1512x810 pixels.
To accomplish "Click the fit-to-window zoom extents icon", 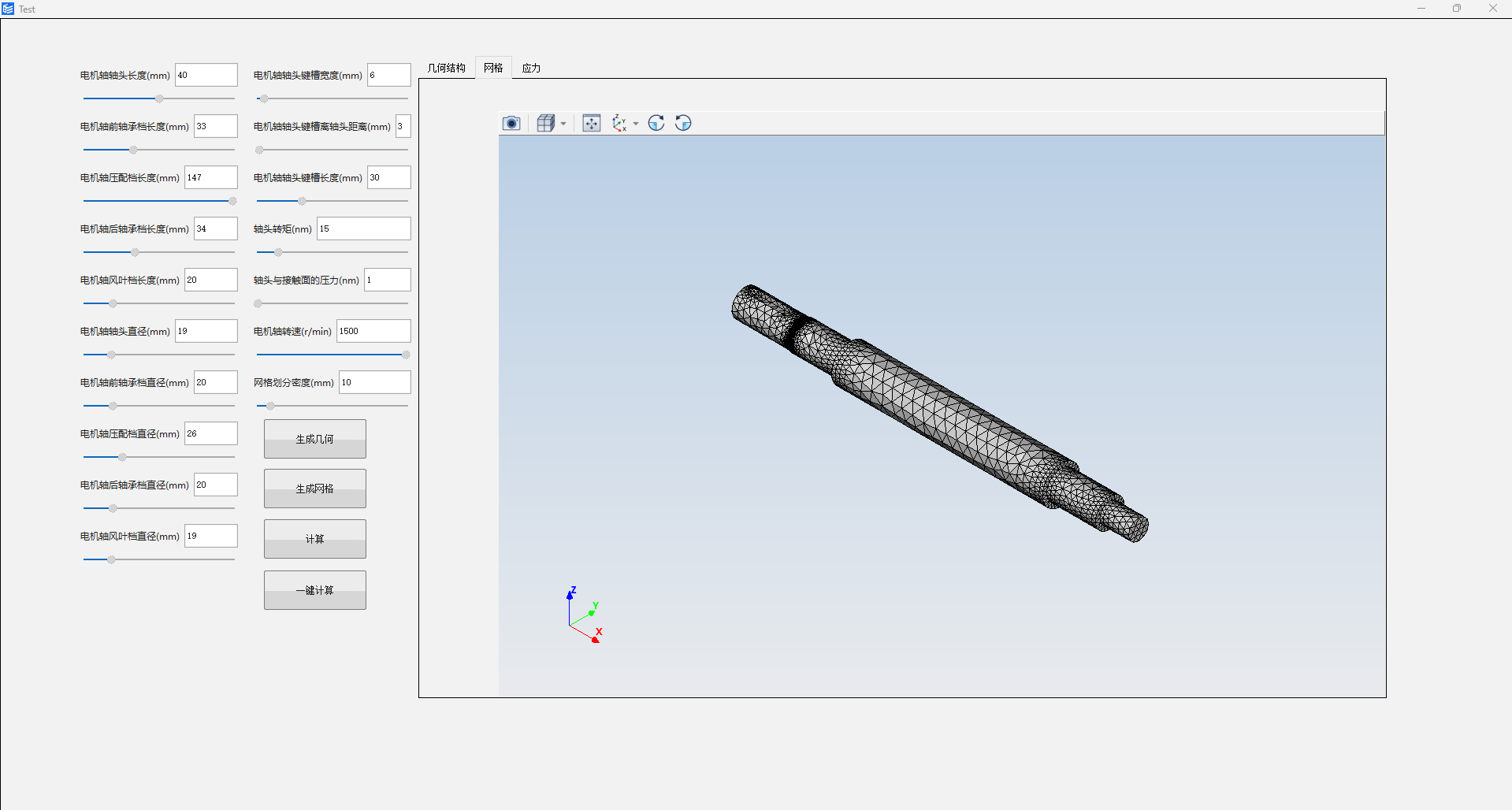I will [x=592, y=123].
